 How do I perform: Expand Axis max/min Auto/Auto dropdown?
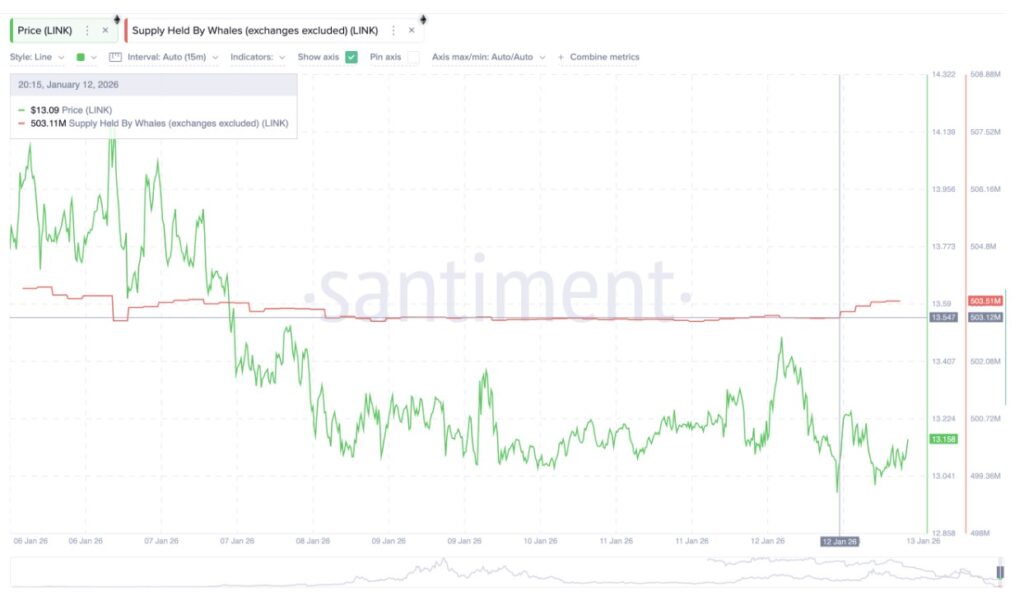(x=489, y=57)
